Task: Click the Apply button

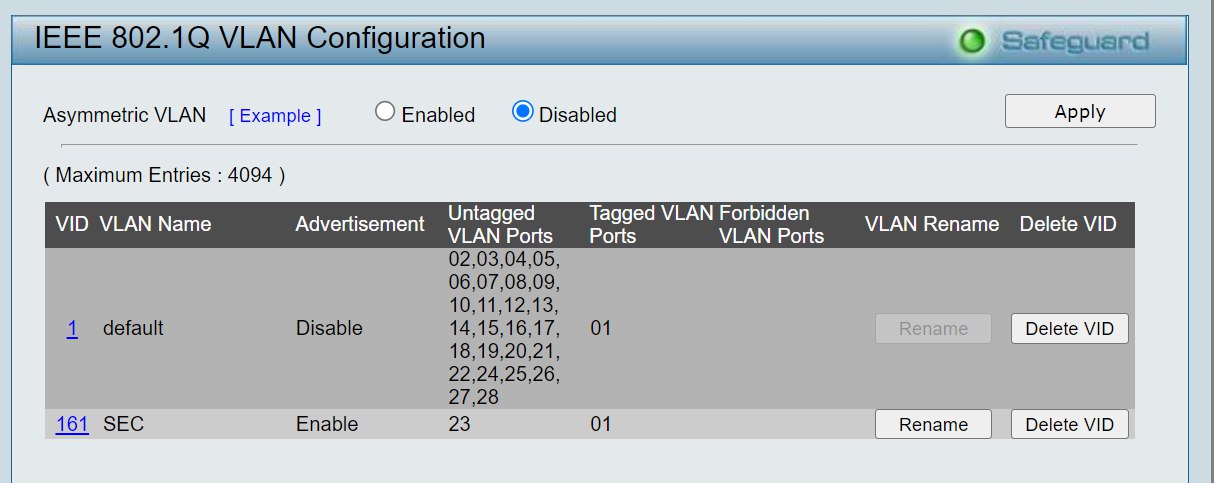Action: point(1080,111)
